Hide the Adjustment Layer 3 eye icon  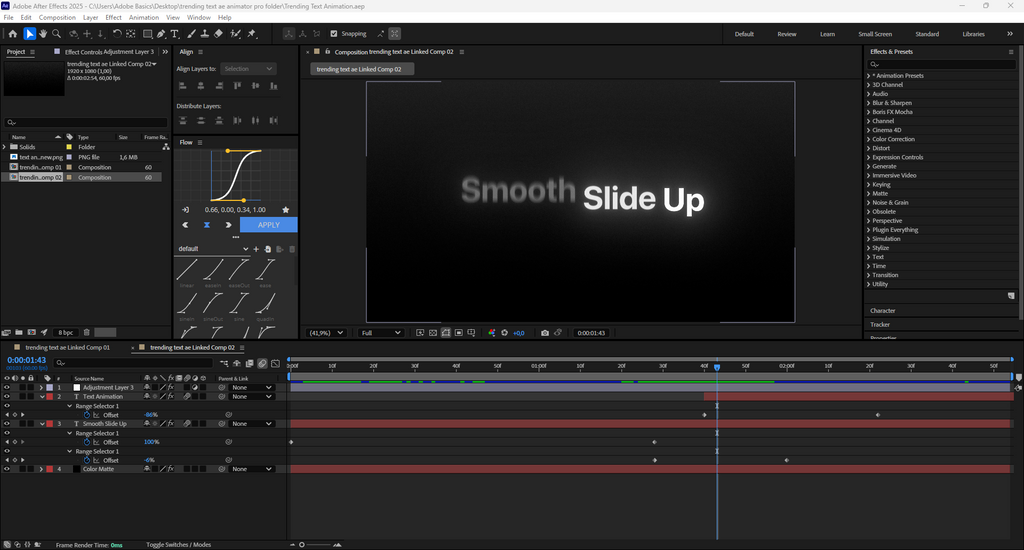(7, 388)
